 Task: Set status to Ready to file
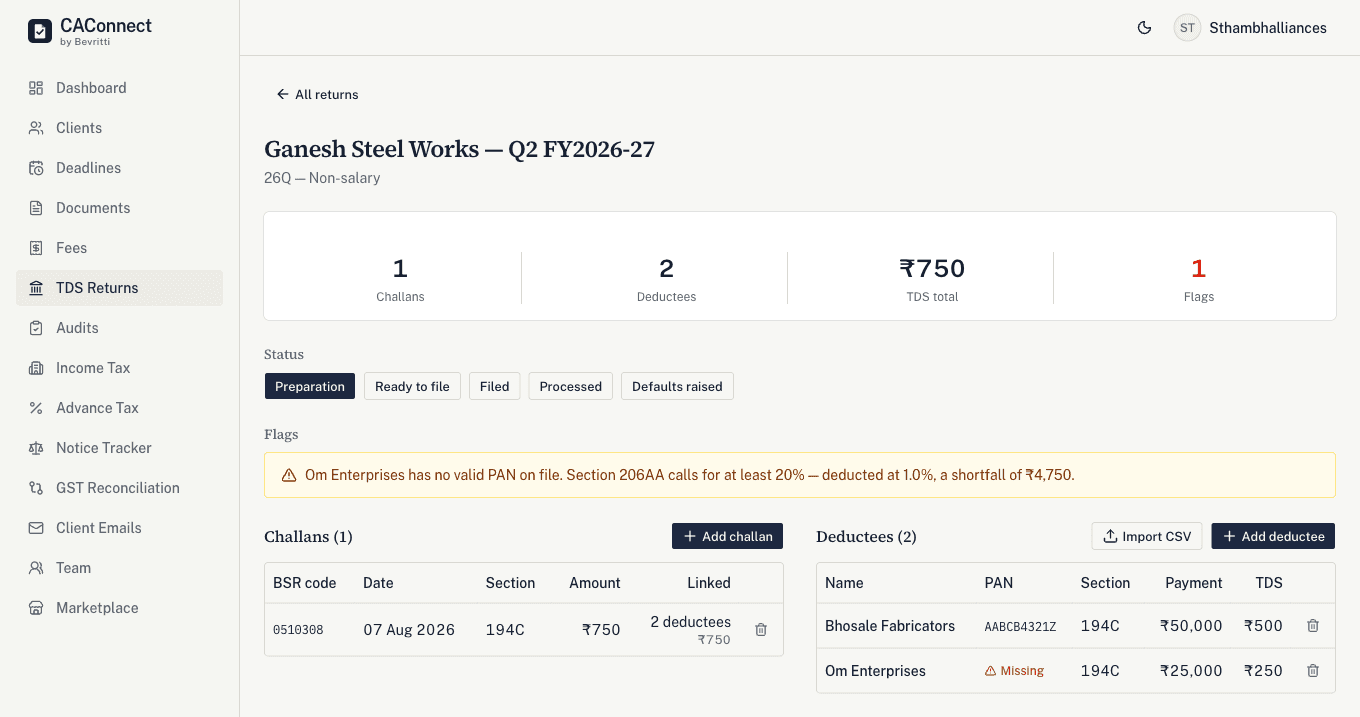click(x=412, y=386)
